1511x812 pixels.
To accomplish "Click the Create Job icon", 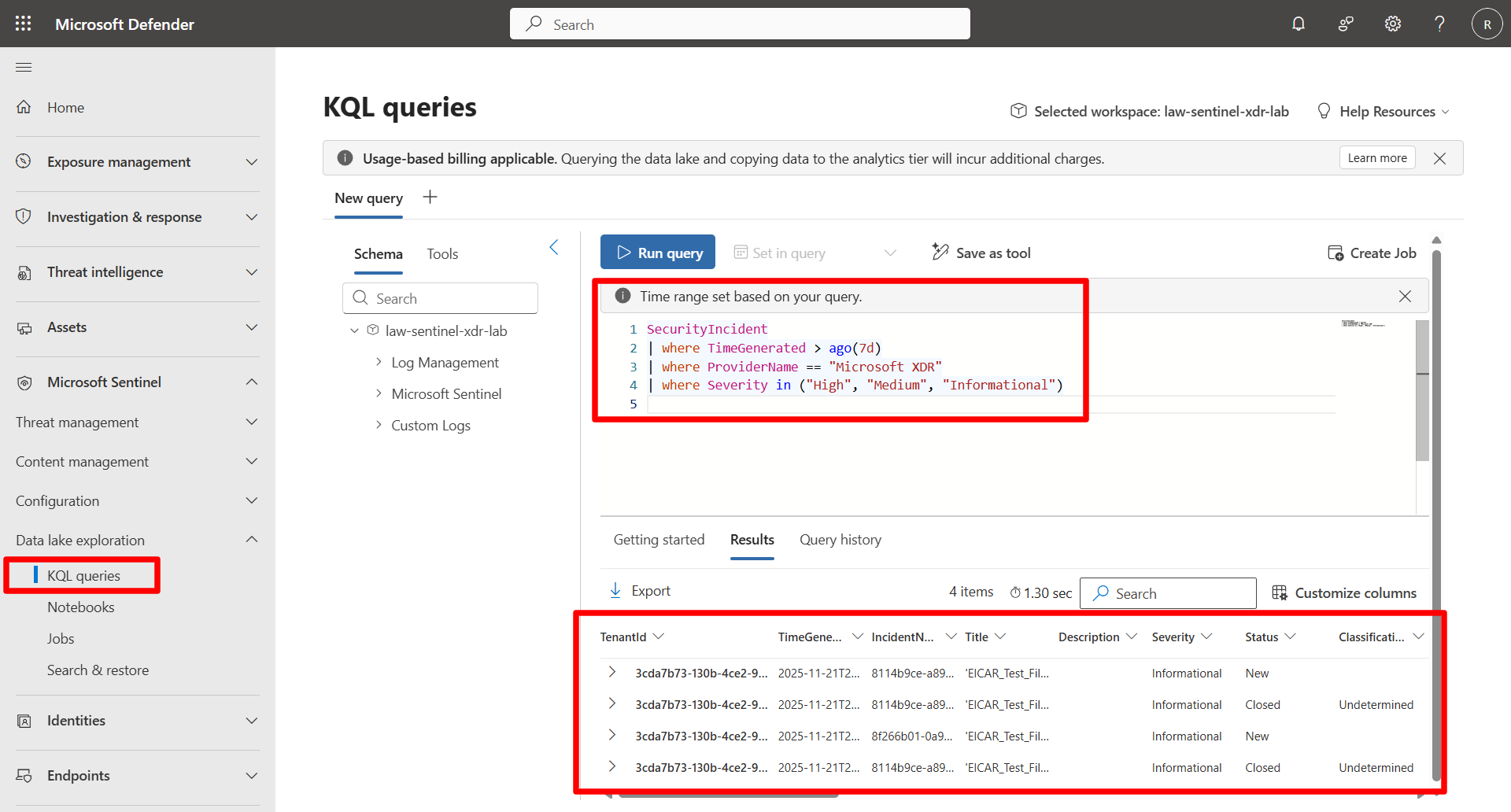I will point(1336,253).
